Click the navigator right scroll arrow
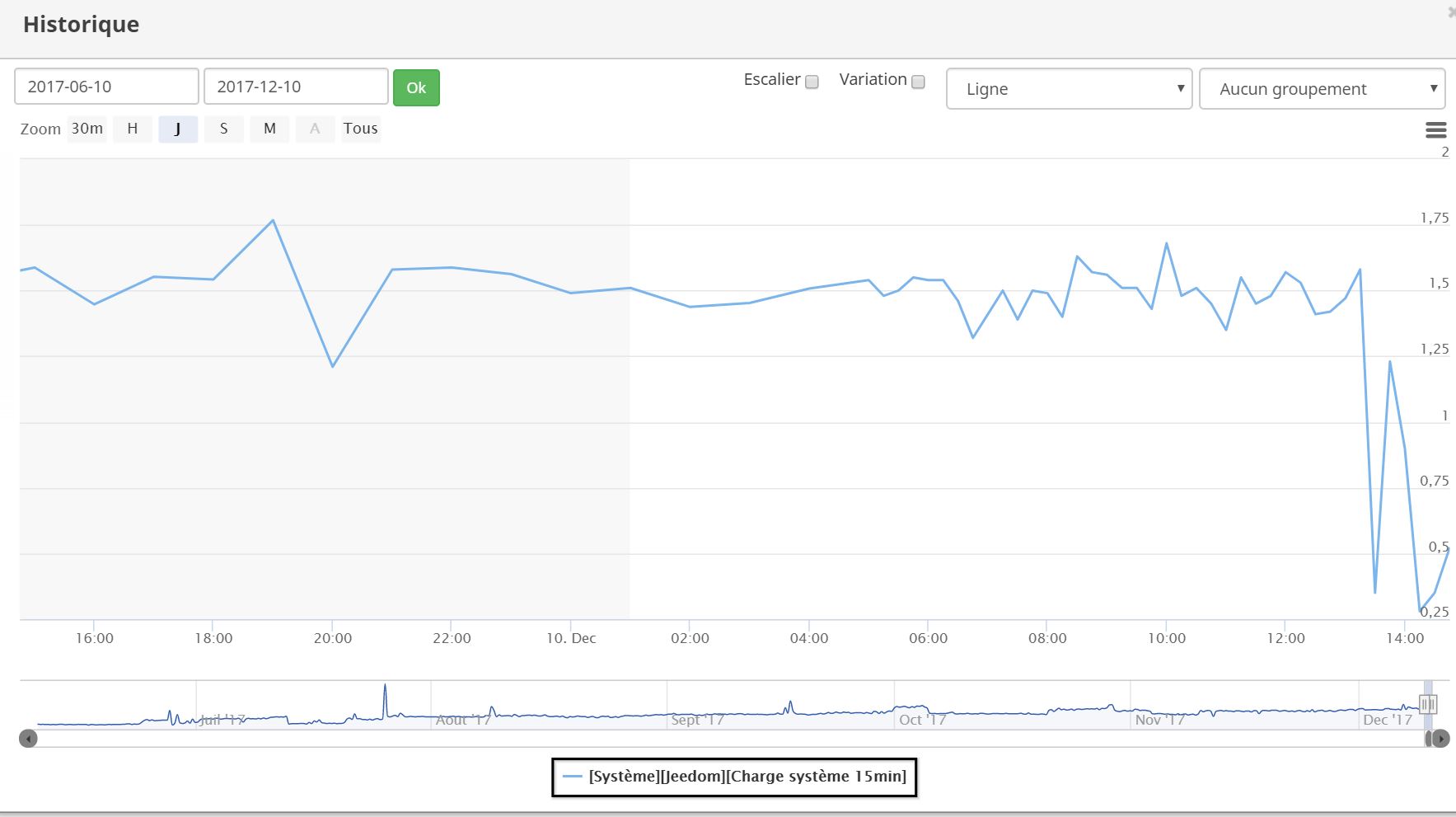The height and width of the screenshot is (817, 1456). 1440,739
